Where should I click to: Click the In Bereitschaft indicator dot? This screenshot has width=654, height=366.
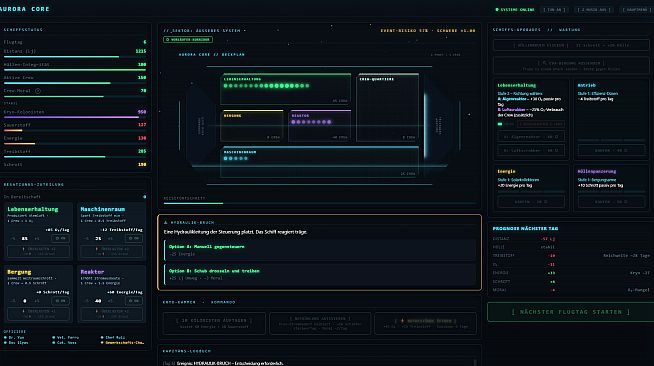(x=144, y=197)
